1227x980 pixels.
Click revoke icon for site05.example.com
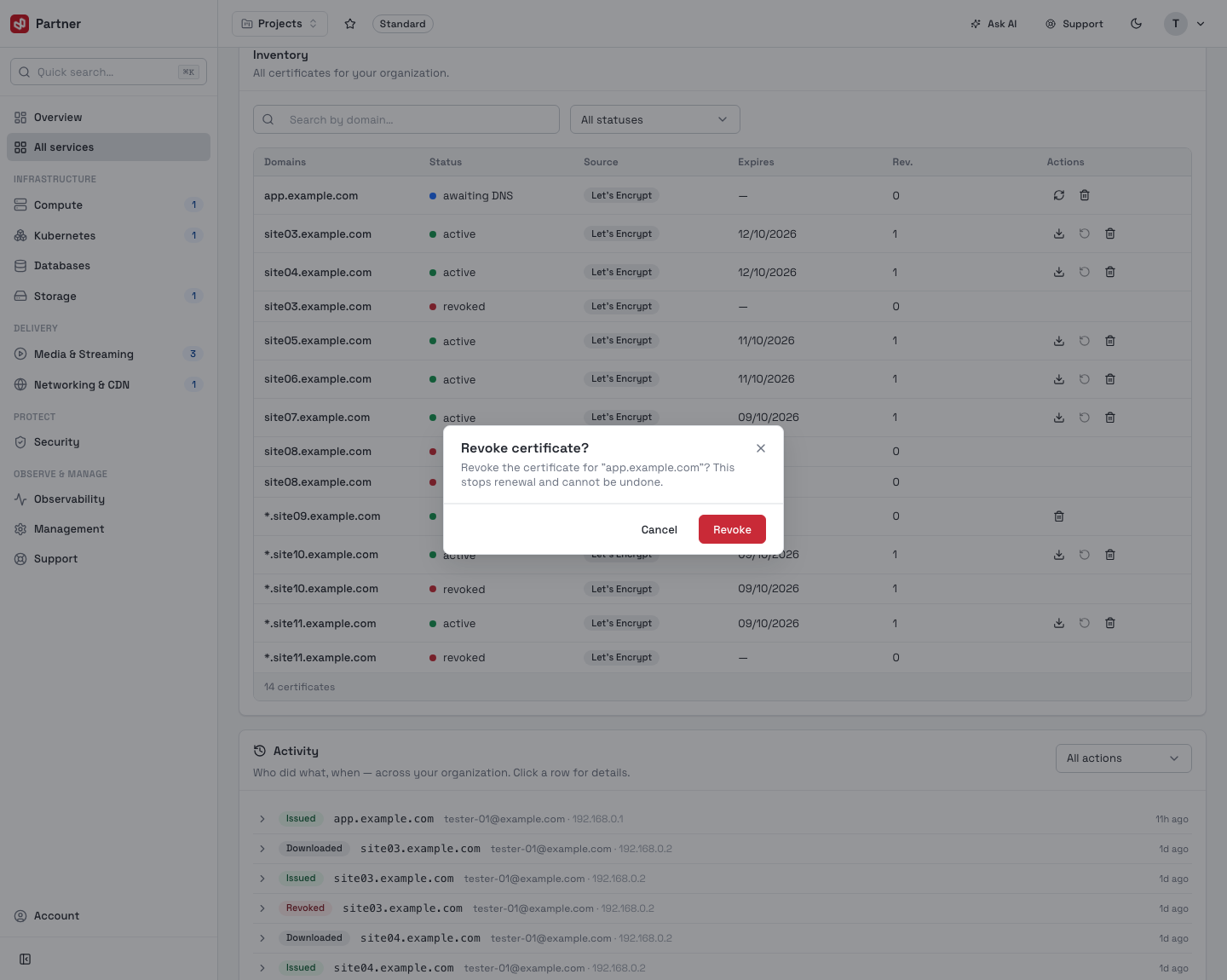click(x=1085, y=341)
